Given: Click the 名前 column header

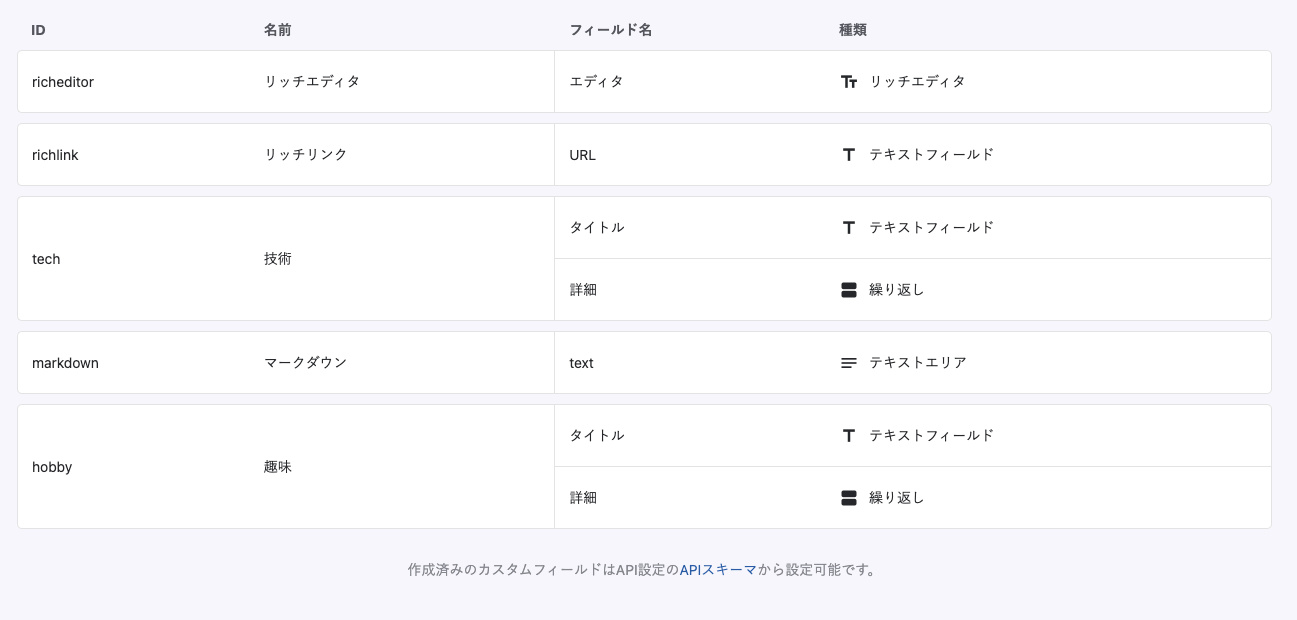Looking at the screenshot, I should pyautogui.click(x=277, y=30).
